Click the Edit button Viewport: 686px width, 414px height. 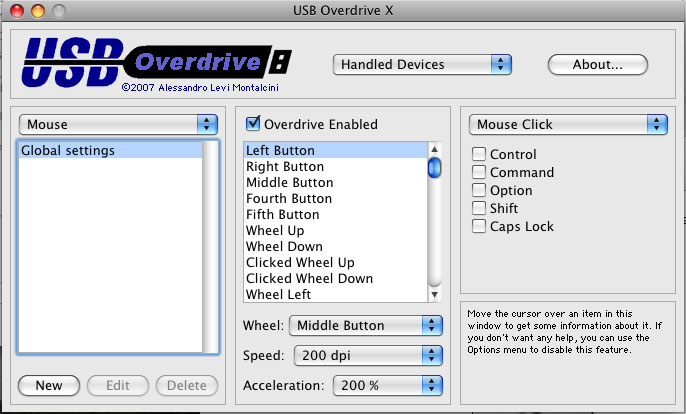118,386
